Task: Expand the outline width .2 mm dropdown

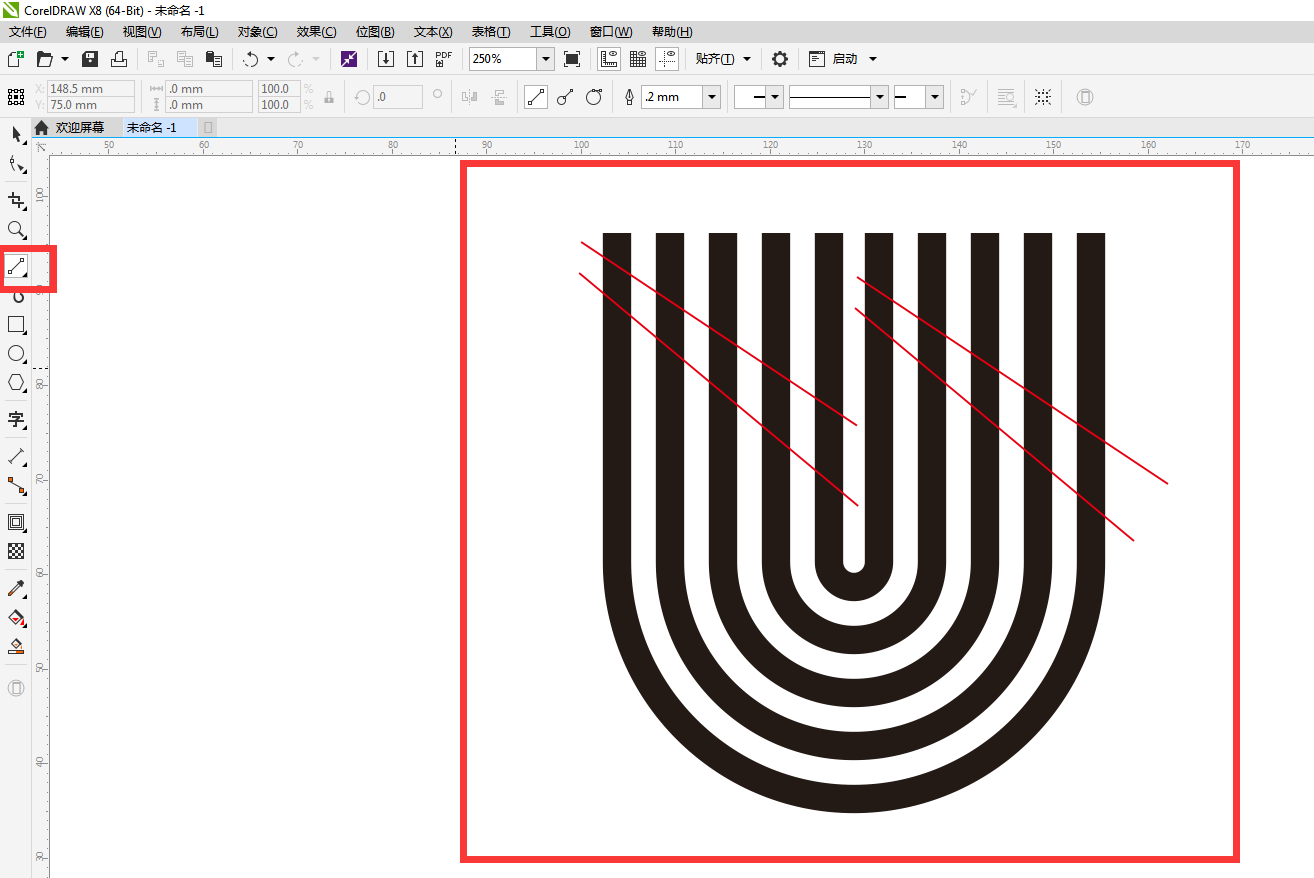Action: [x=711, y=97]
